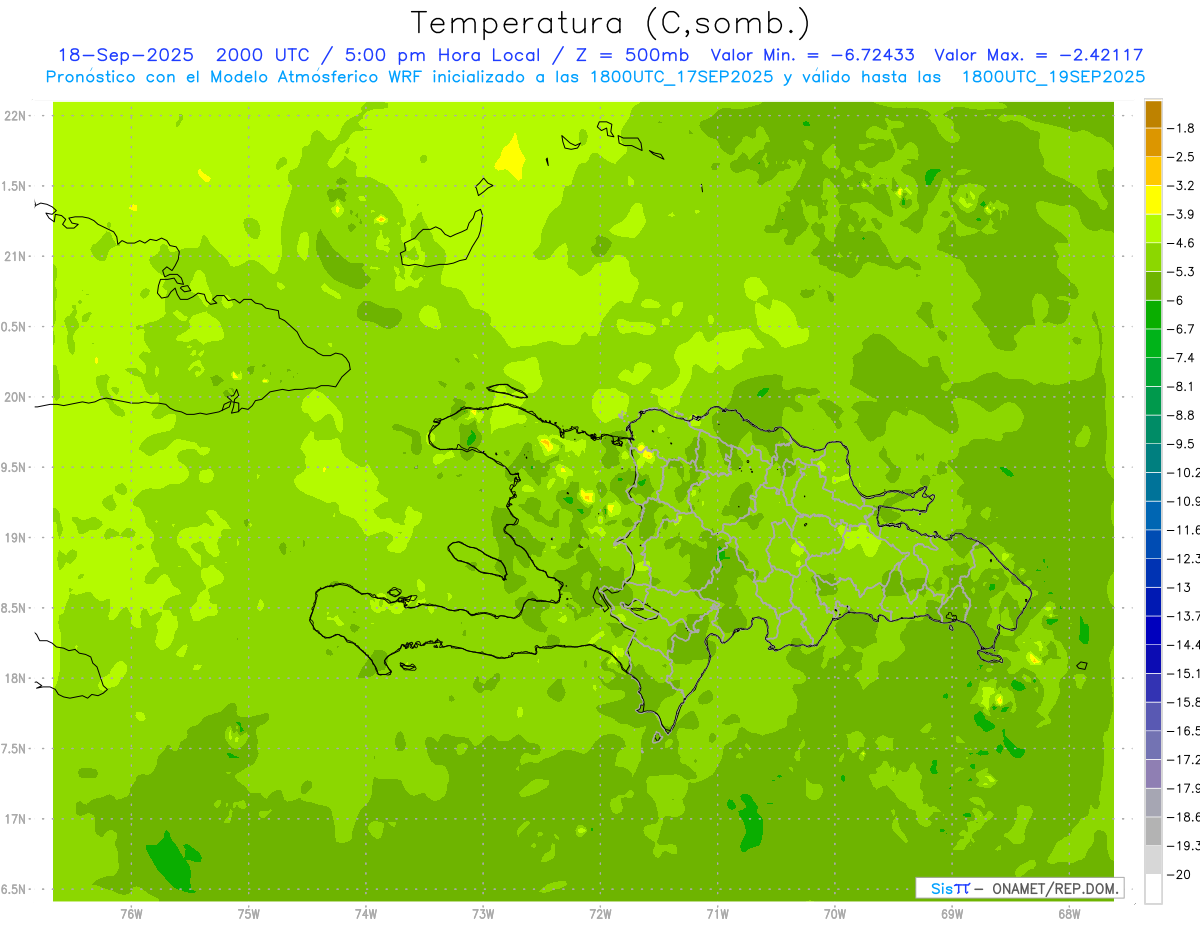Click the valid-until time "1800UTC_19SEP2025"
The width and height of the screenshot is (1200, 927).
(x=1053, y=76)
